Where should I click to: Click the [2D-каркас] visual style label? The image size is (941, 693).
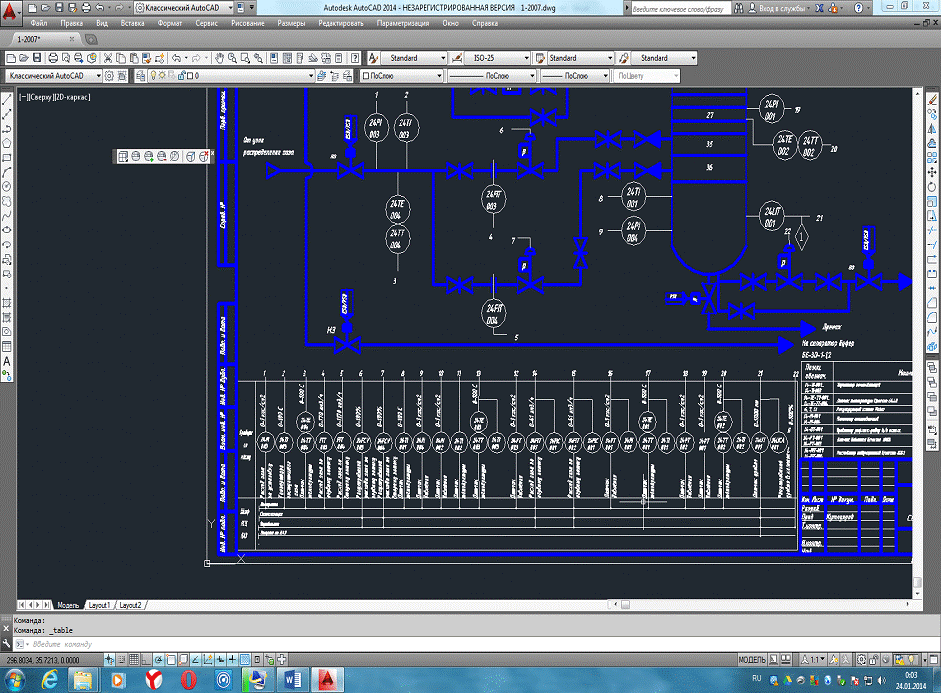tap(72, 97)
